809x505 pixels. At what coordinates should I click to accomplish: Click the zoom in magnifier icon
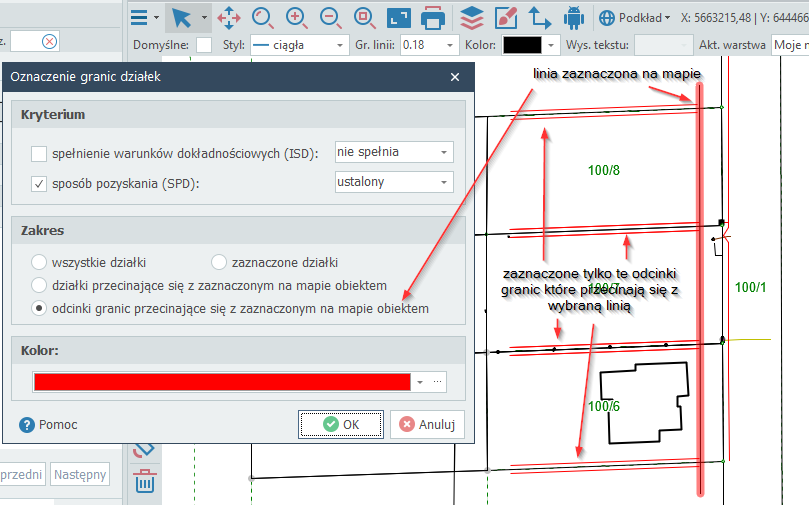point(297,17)
